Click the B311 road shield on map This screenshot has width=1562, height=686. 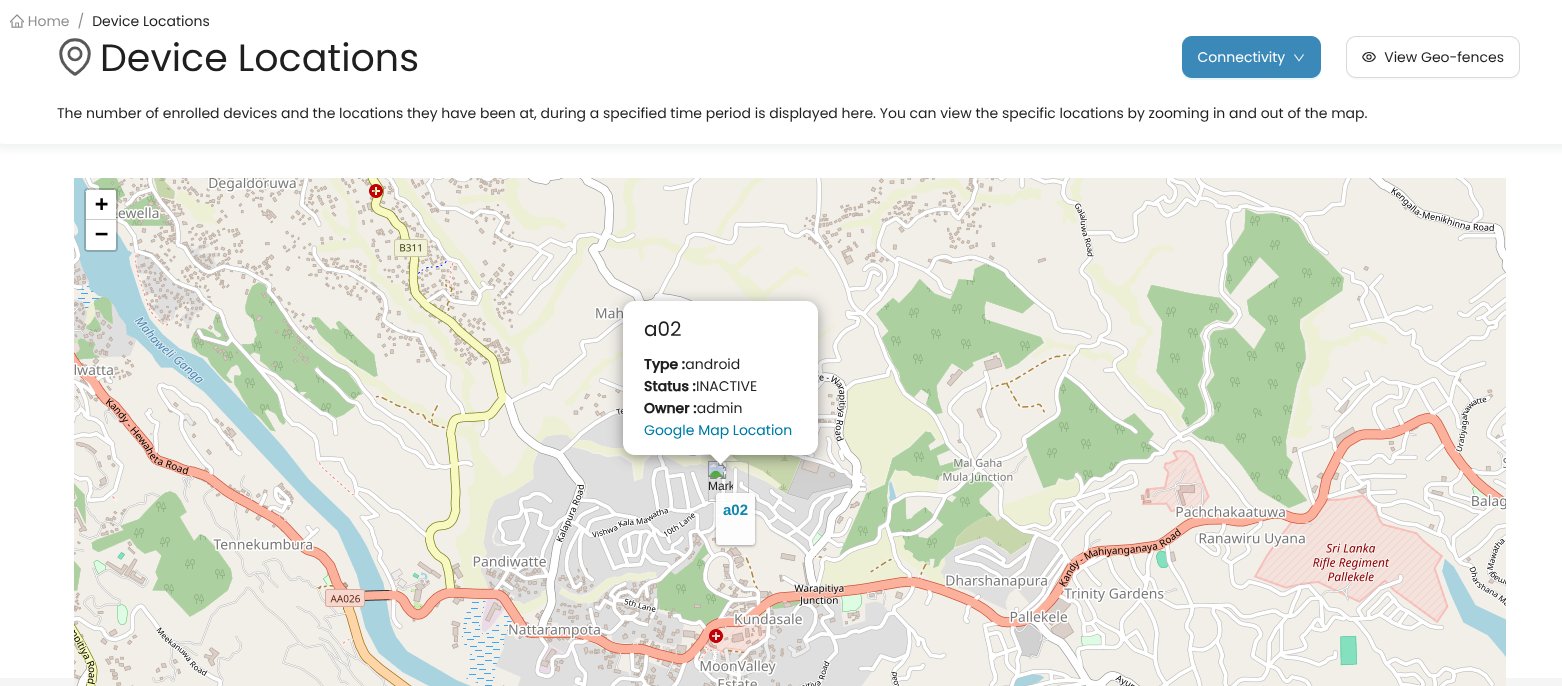point(408,247)
